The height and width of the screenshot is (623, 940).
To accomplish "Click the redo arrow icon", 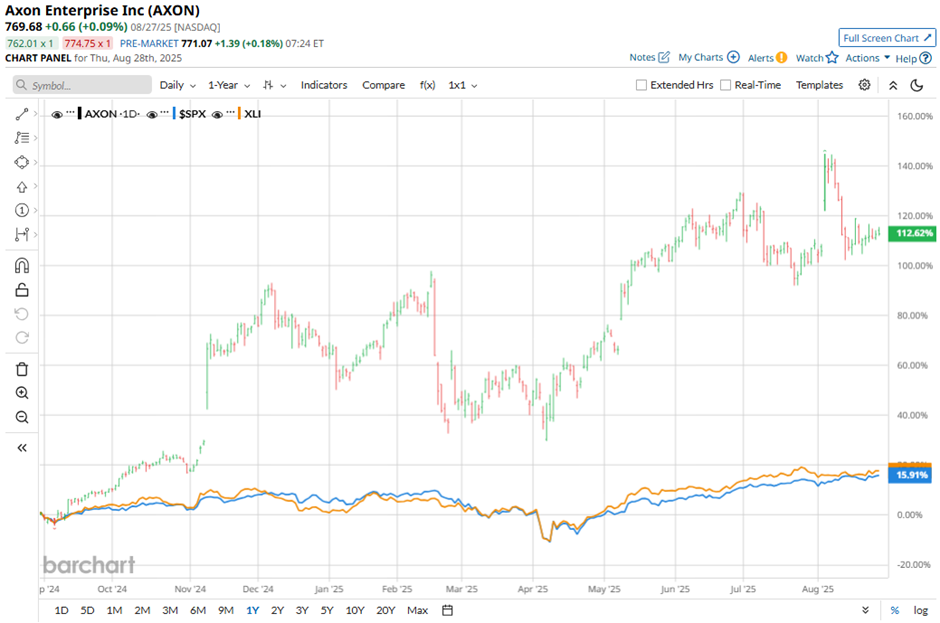I will pyautogui.click(x=22, y=338).
